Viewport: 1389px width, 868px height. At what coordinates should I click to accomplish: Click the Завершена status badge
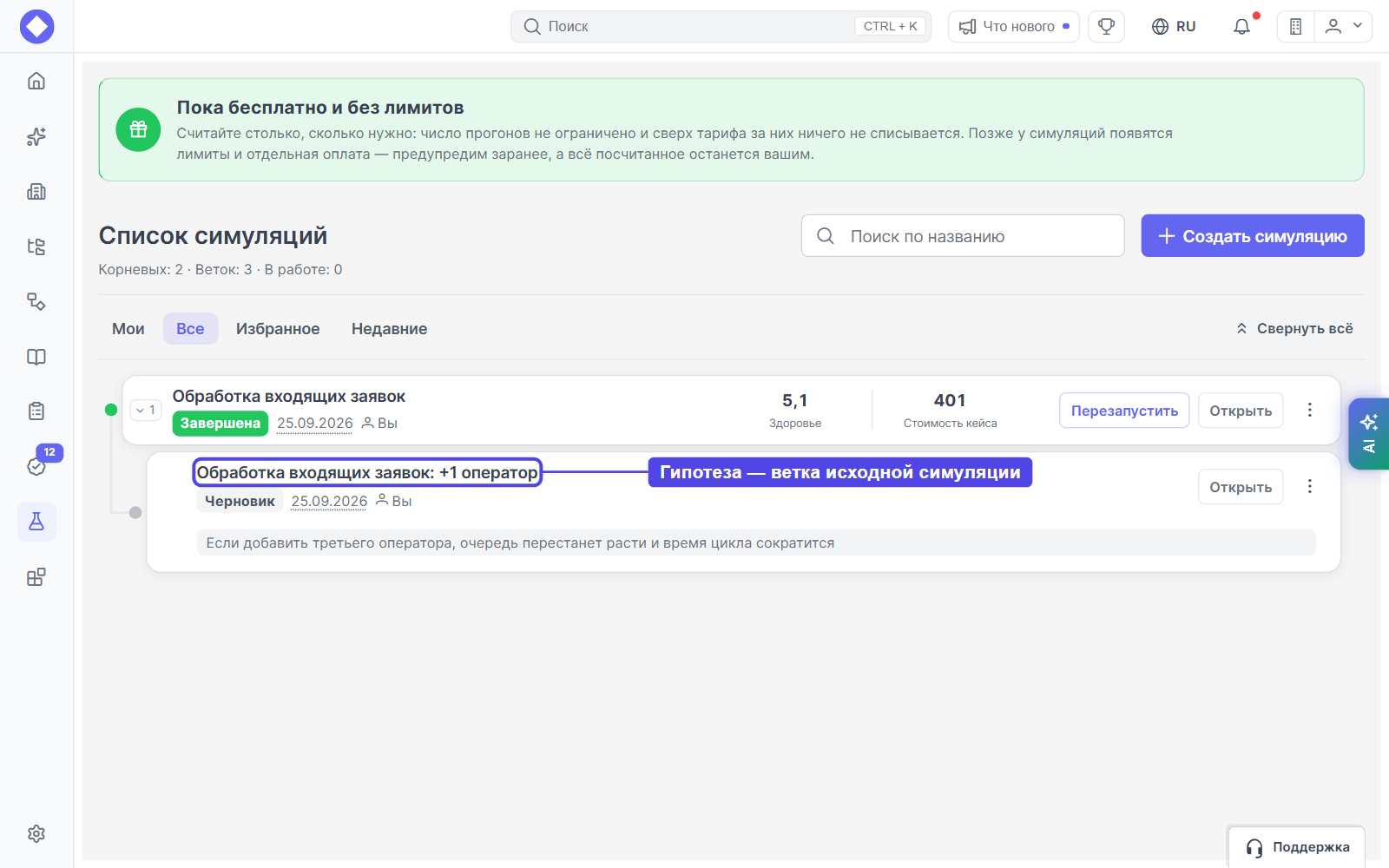[x=221, y=424]
